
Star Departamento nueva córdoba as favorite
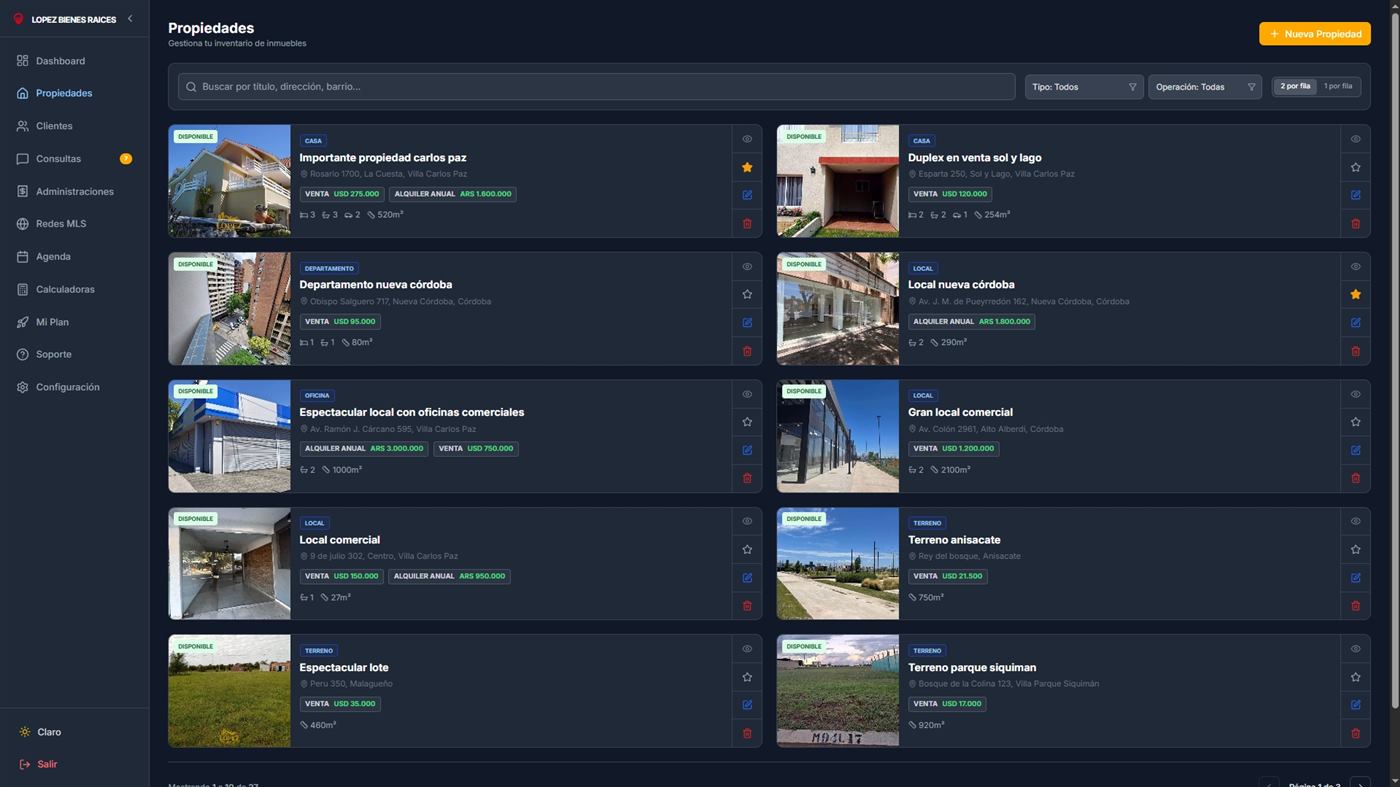tap(747, 294)
